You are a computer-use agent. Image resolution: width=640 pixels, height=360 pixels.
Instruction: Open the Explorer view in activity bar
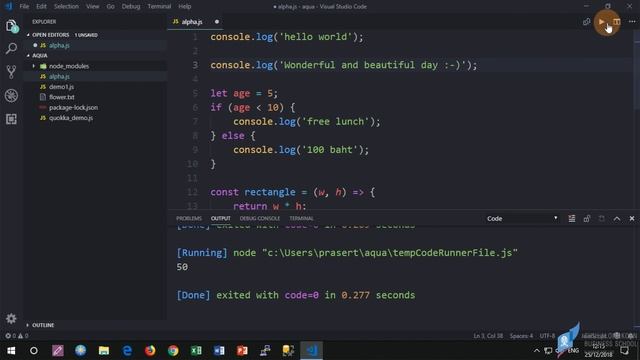pyautogui.click(x=11, y=26)
